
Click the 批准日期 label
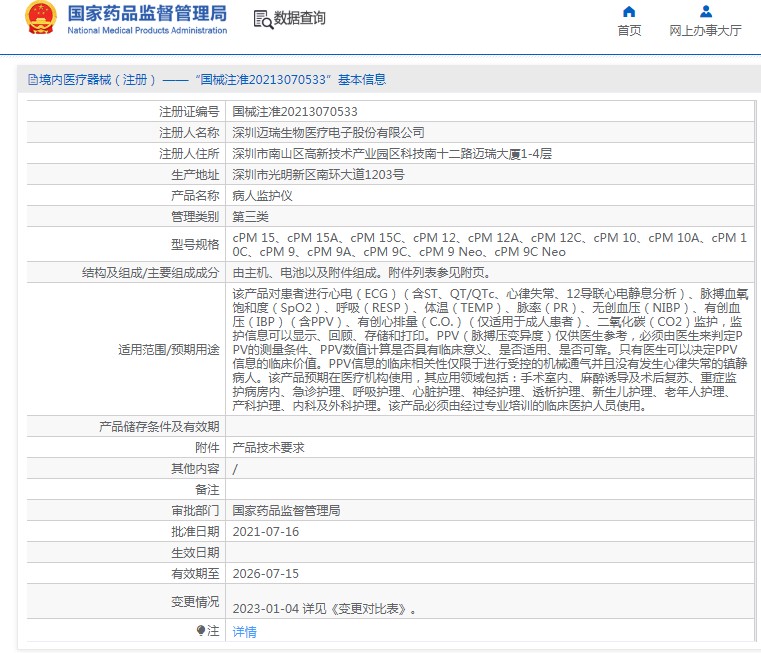coord(195,532)
